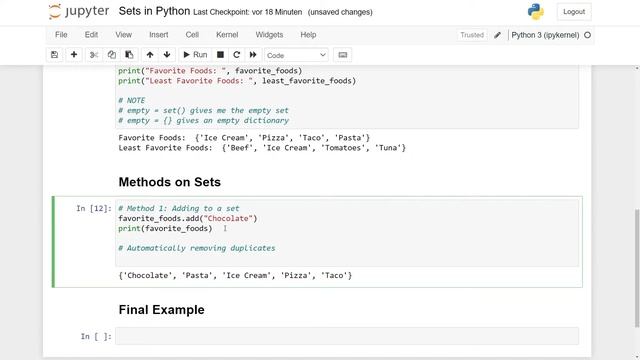Click Python 3 (ipykernel) kernel name

(x=545, y=35)
